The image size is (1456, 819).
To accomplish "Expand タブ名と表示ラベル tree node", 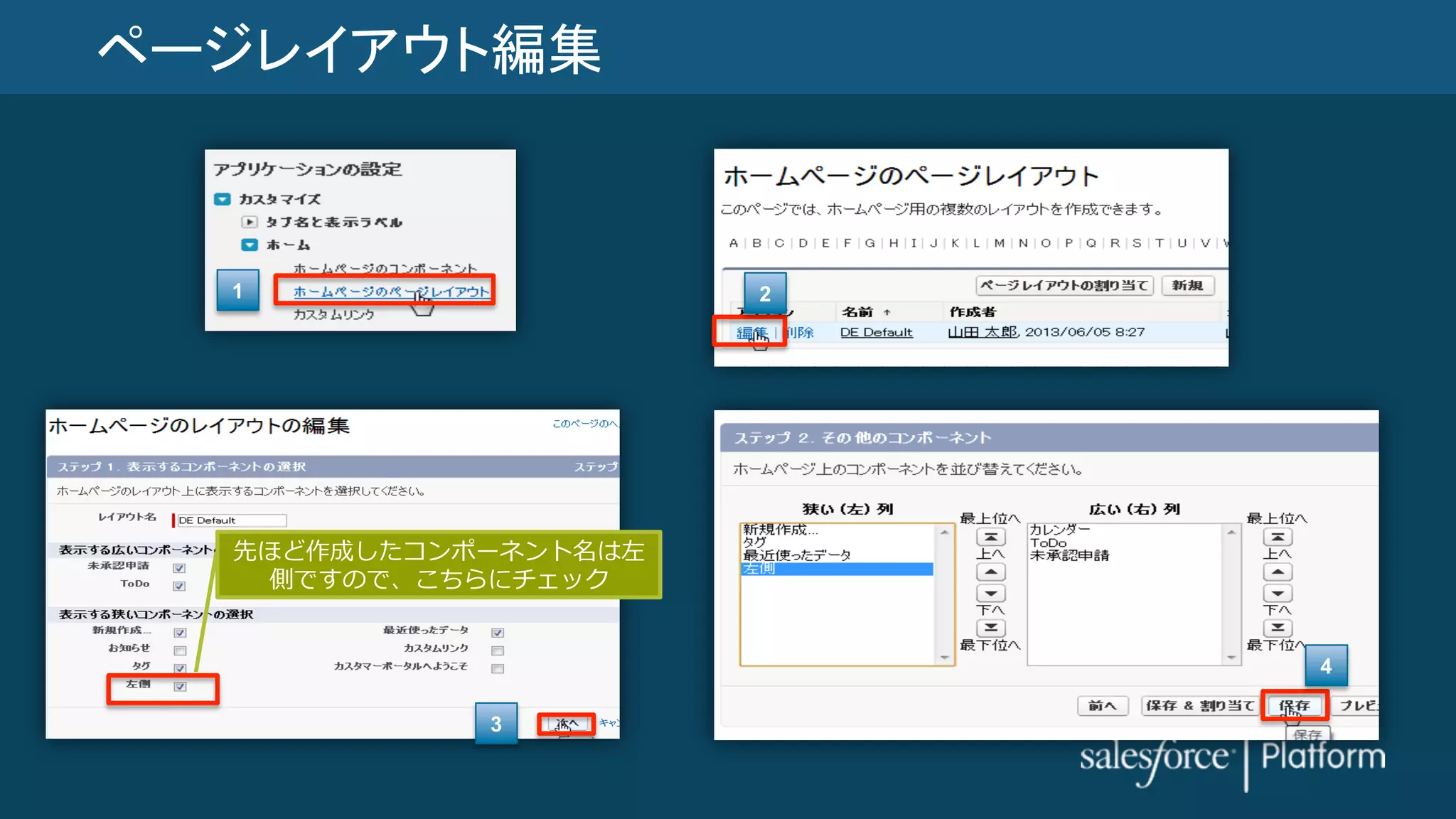I will [x=249, y=222].
